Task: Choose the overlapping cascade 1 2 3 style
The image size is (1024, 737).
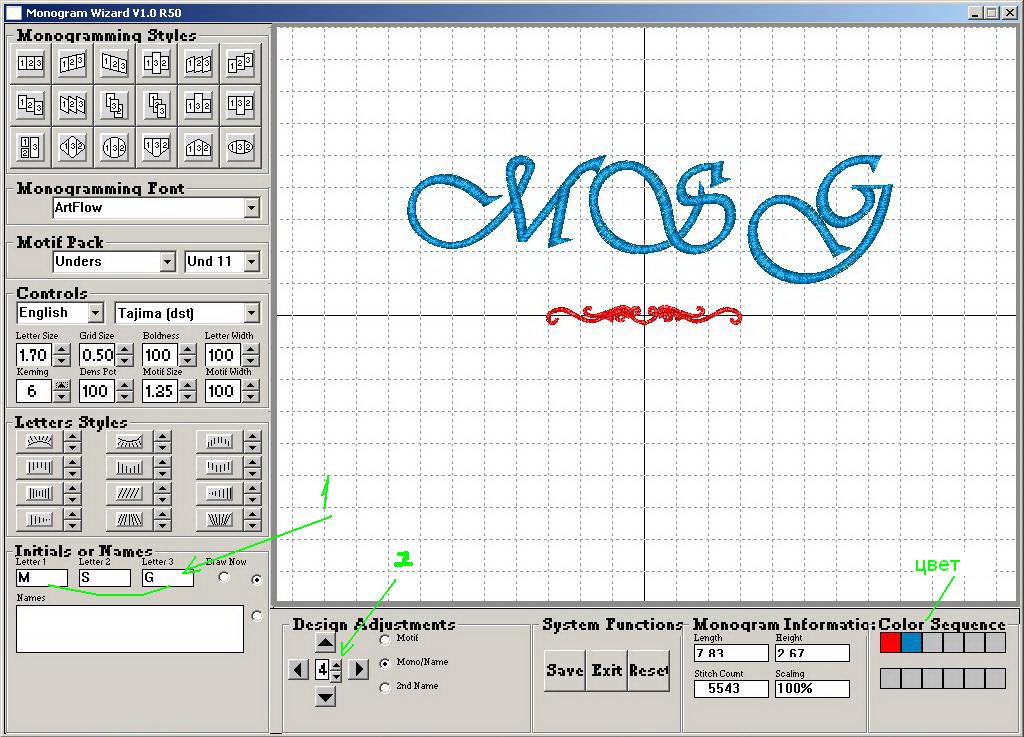Action: 157,104
